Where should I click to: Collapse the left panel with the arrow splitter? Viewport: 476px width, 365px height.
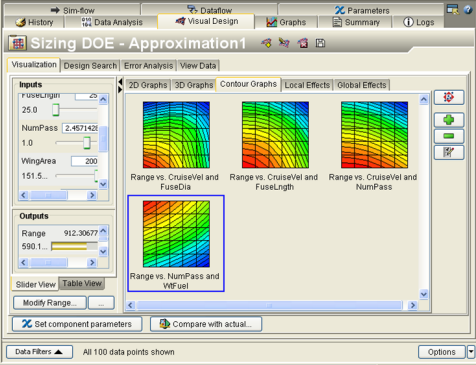coord(120,82)
